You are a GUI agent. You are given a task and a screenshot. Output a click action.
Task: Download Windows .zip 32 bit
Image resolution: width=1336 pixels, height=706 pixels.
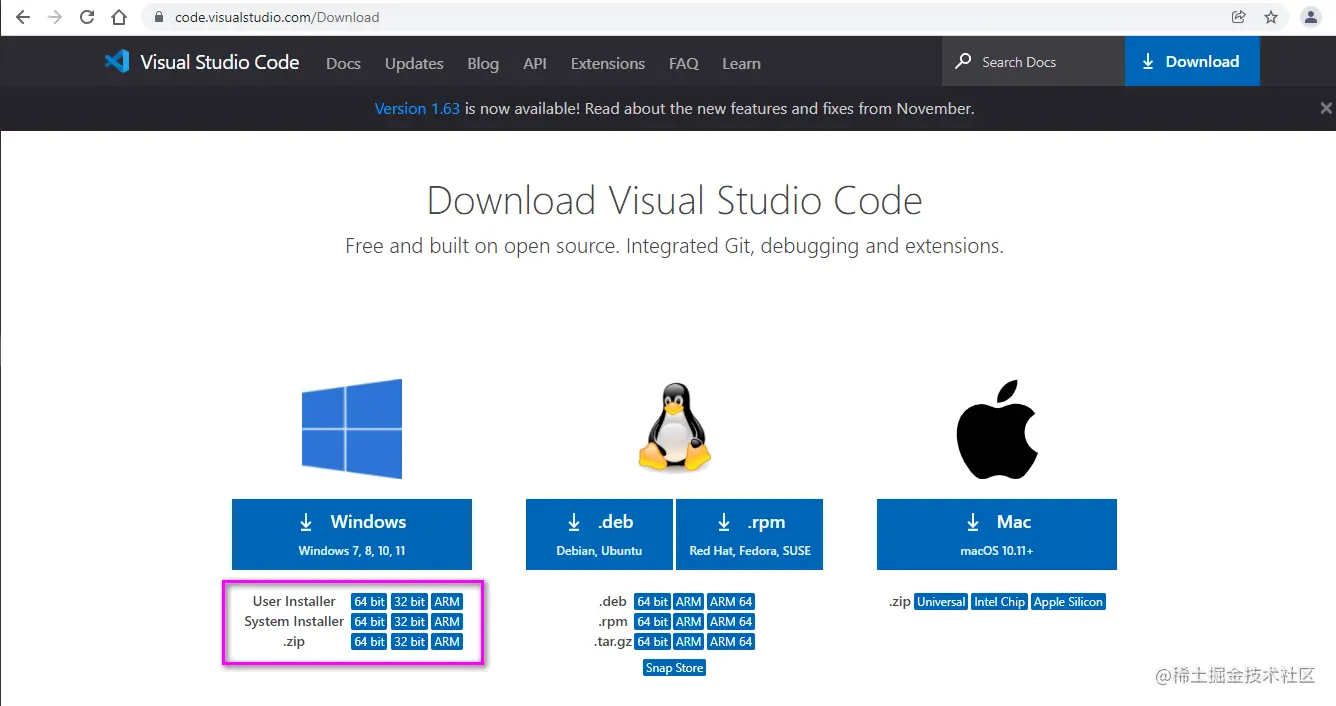click(x=409, y=642)
